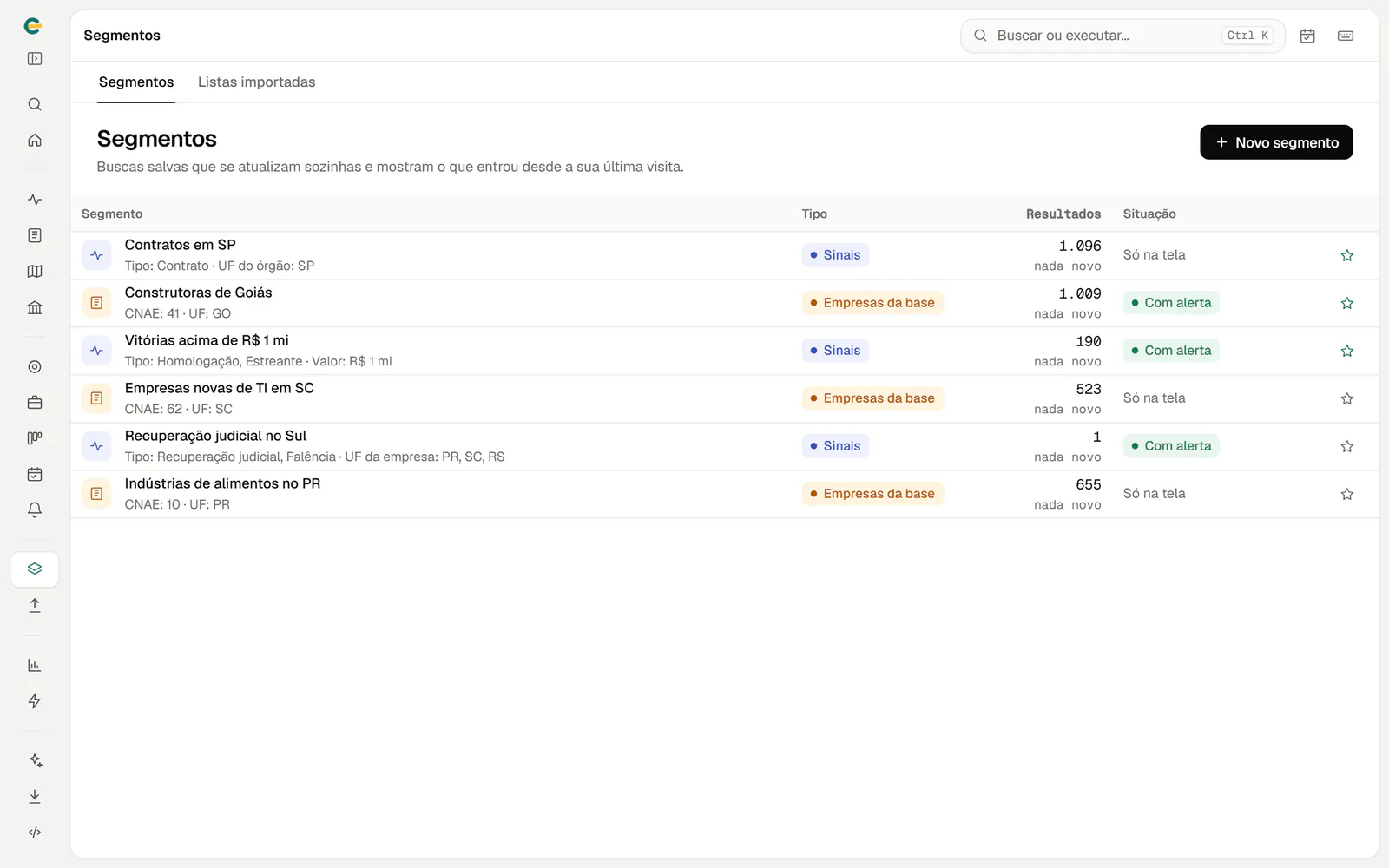Focus the Buscar ou executar search field
The width and height of the screenshot is (1389, 868).
coord(1122,36)
